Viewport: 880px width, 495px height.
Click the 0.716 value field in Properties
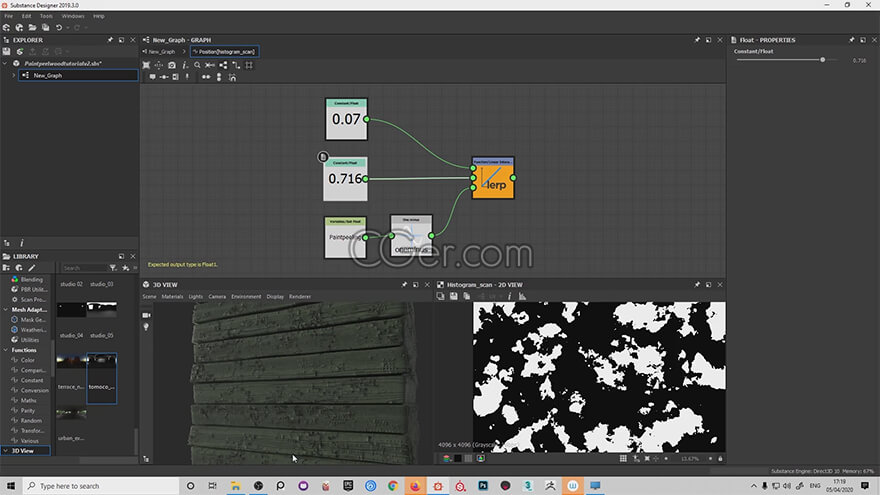pos(859,61)
